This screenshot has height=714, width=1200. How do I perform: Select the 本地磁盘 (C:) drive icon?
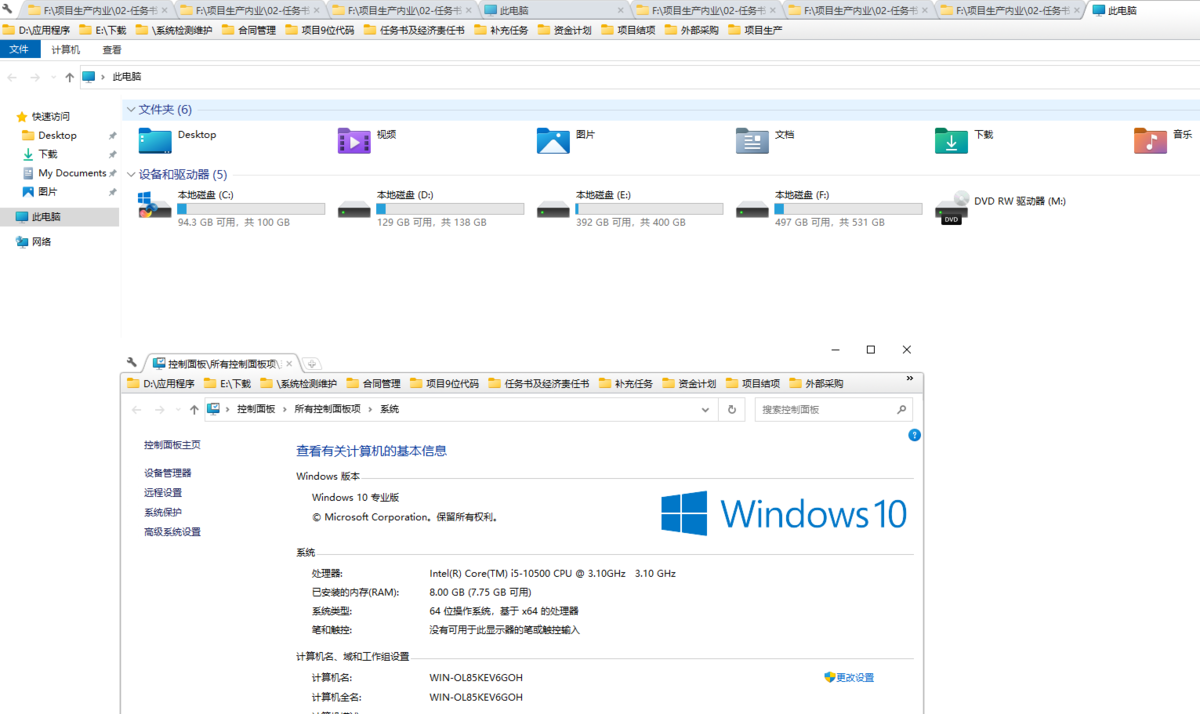(155, 207)
